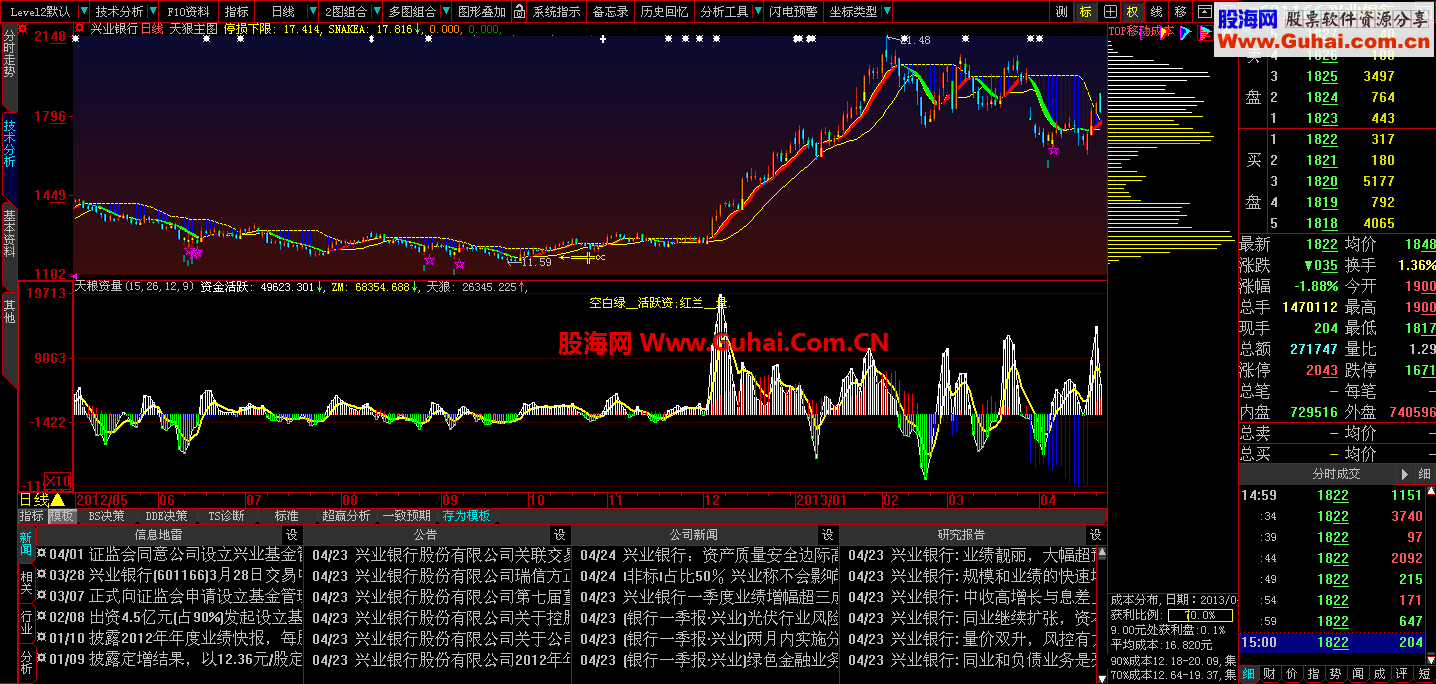The image size is (1436, 684).
Task: Click the 闪电预警 alert button
Action: [x=794, y=11]
